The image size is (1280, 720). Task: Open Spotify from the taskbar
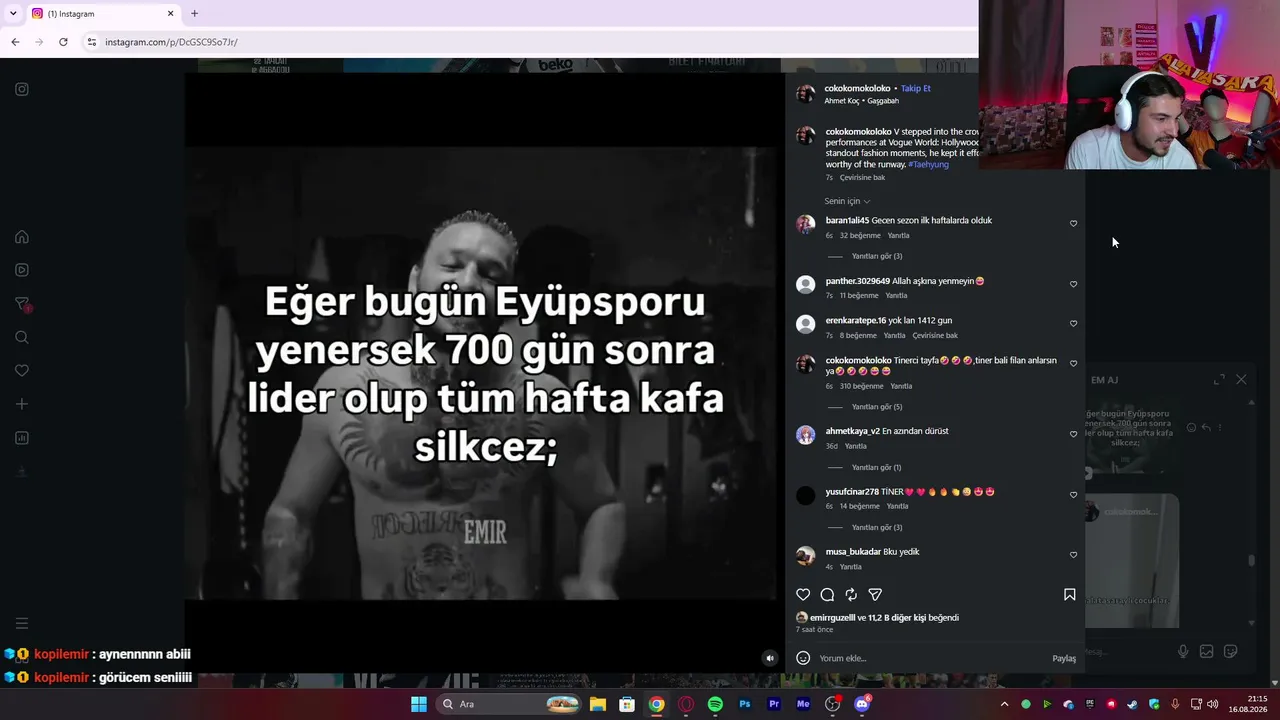click(x=715, y=704)
